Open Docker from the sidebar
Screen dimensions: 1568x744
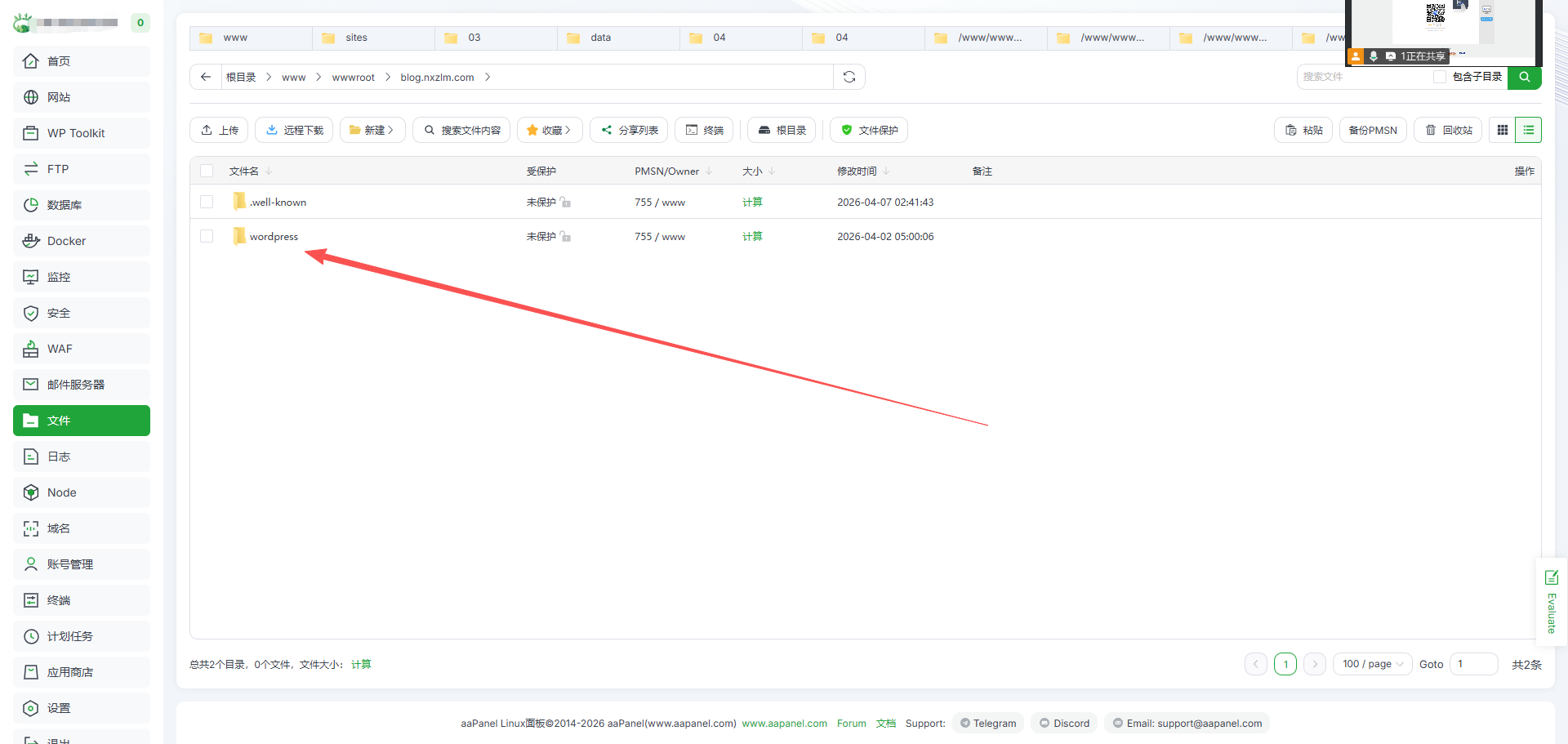66,241
